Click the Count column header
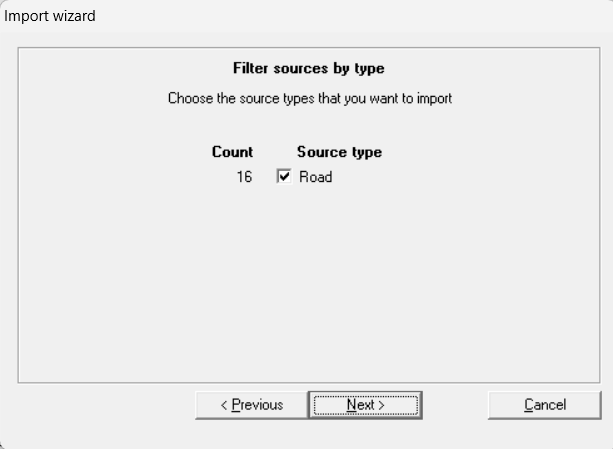Screen dimensions: 613x449 click(x=232, y=152)
